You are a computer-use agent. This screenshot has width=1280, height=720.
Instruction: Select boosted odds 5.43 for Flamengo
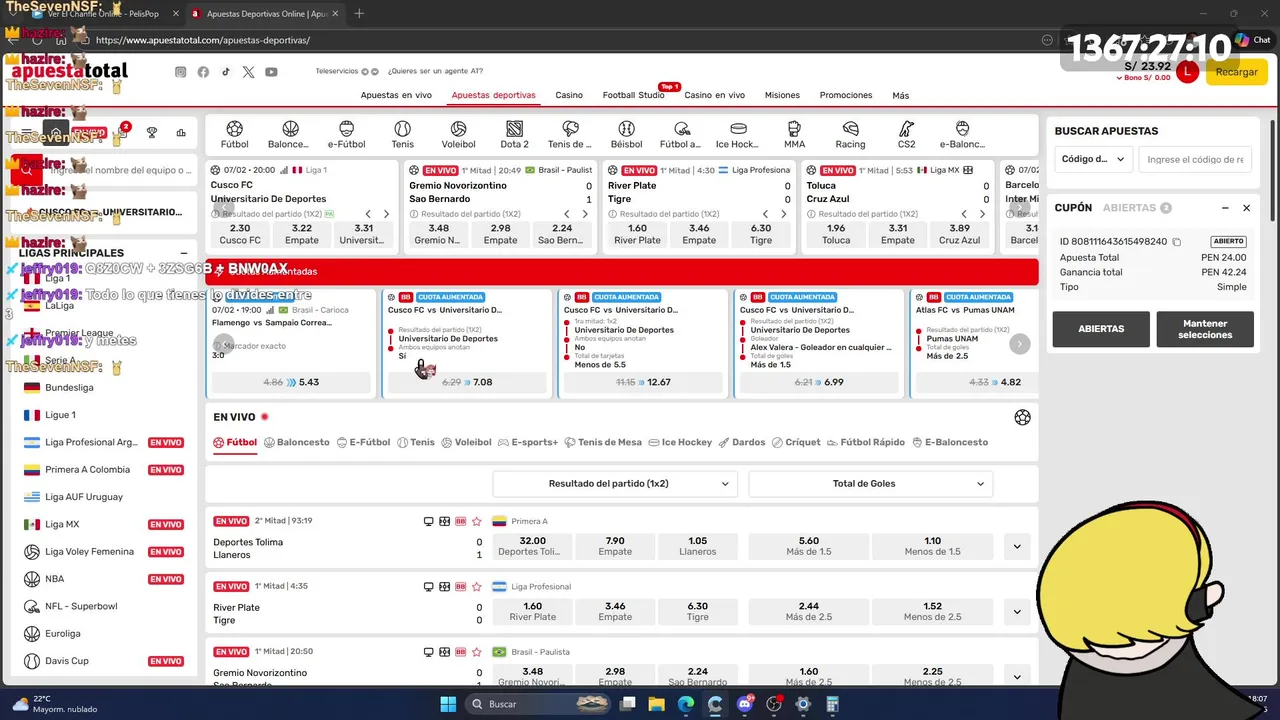pyautogui.click(x=292, y=382)
